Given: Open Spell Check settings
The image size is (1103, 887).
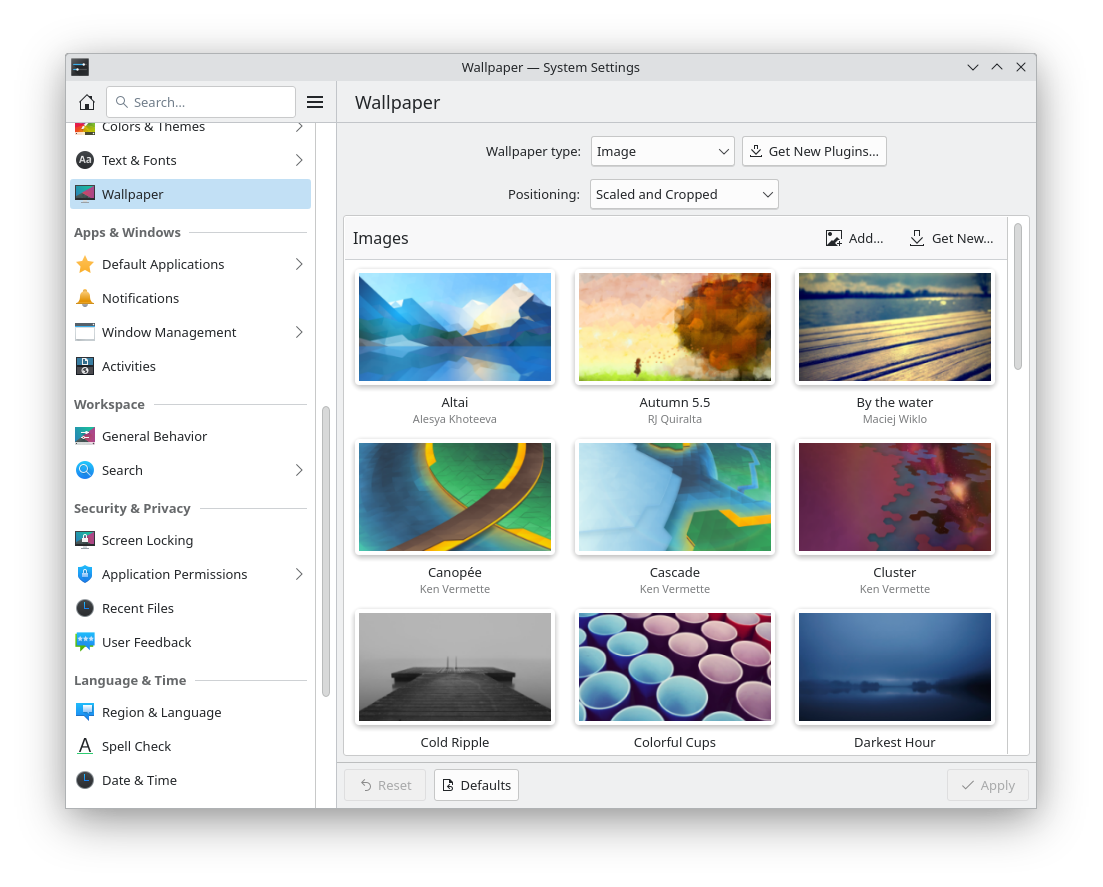Looking at the screenshot, I should (x=136, y=746).
